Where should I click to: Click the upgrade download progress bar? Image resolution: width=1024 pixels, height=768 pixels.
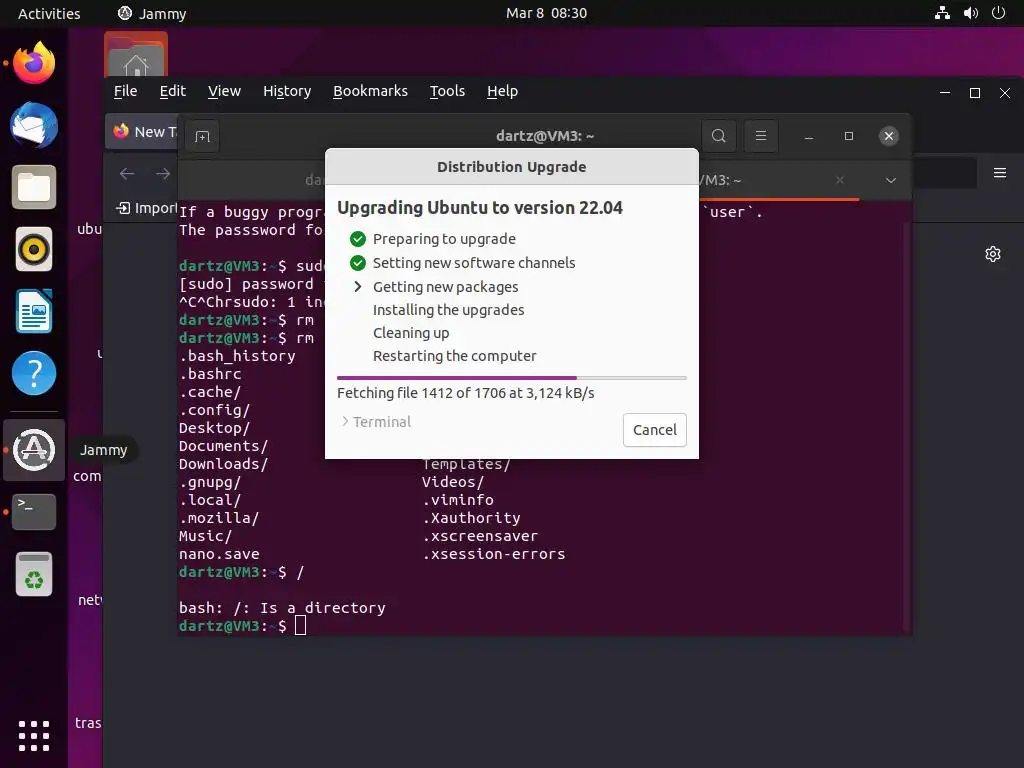point(511,377)
